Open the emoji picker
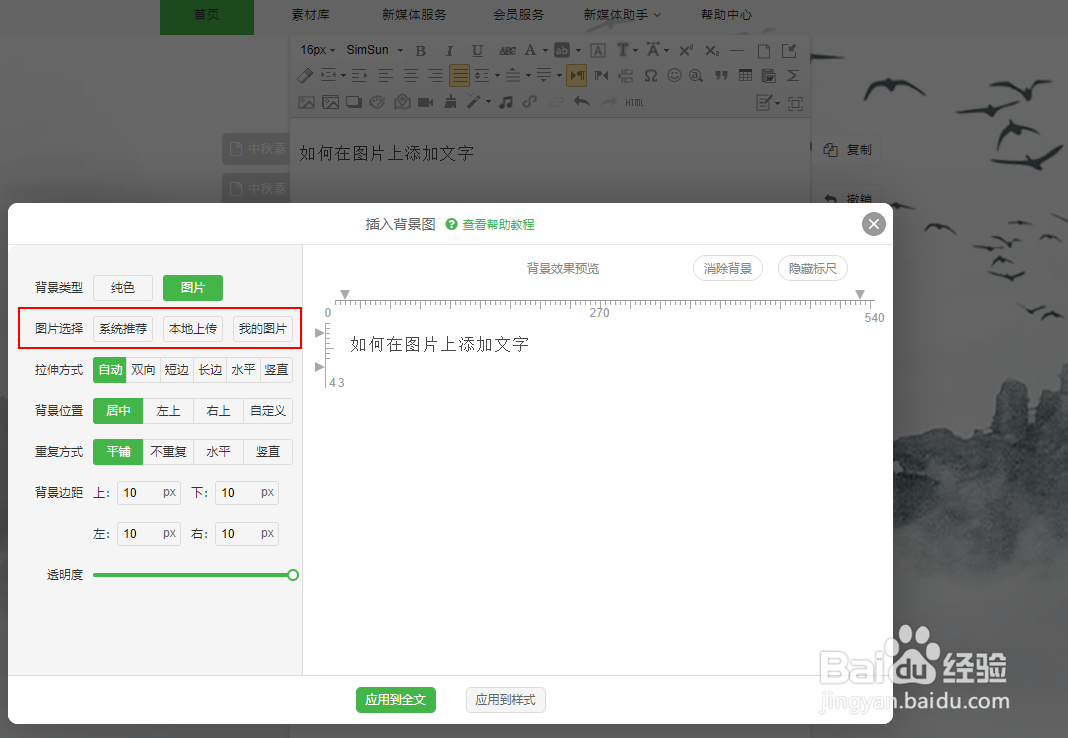 (674, 75)
